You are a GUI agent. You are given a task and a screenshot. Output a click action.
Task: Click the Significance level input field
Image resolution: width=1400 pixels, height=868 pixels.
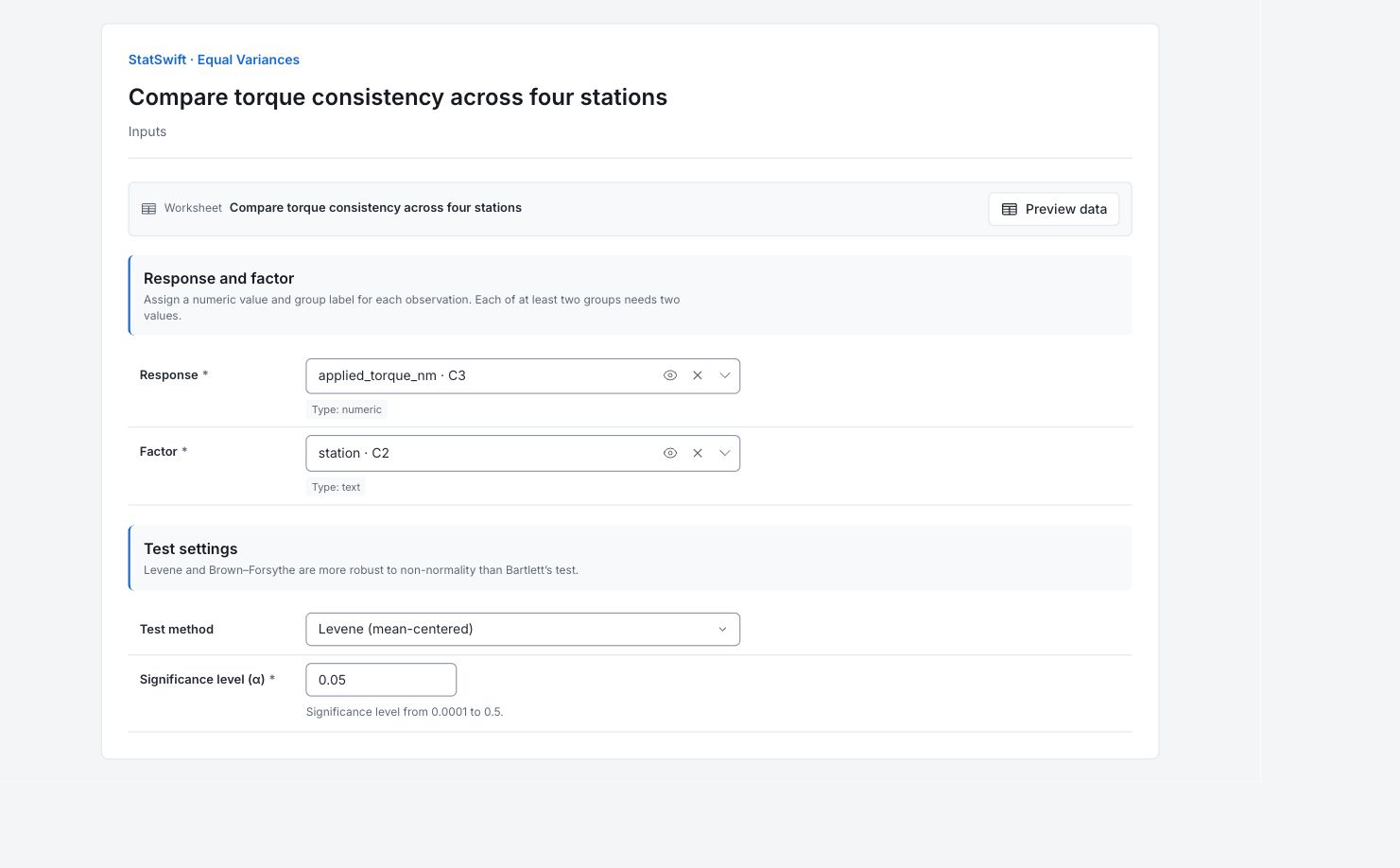pos(381,680)
